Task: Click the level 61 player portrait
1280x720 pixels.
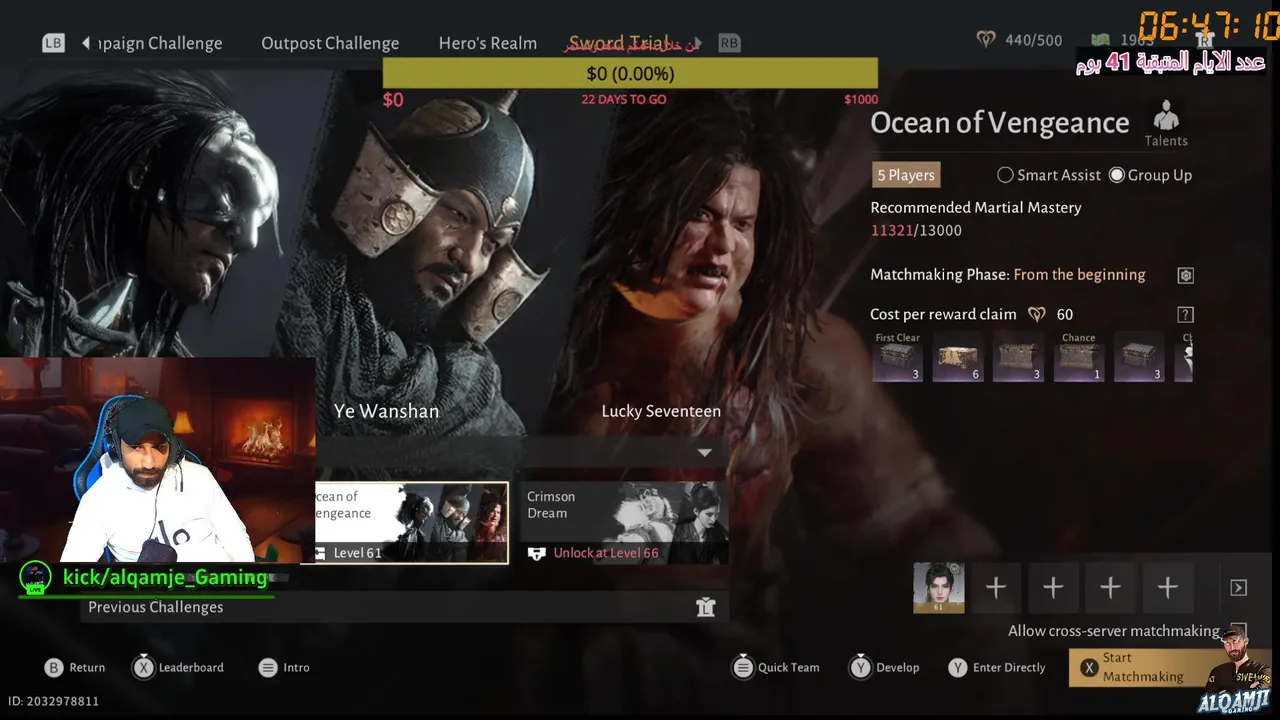Action: pos(939,588)
